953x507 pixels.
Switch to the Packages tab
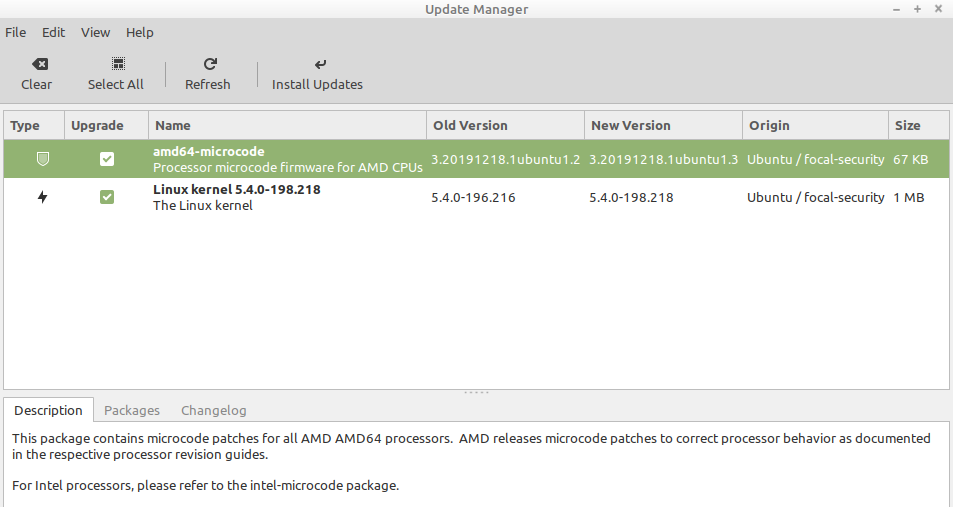pyautogui.click(x=132, y=410)
